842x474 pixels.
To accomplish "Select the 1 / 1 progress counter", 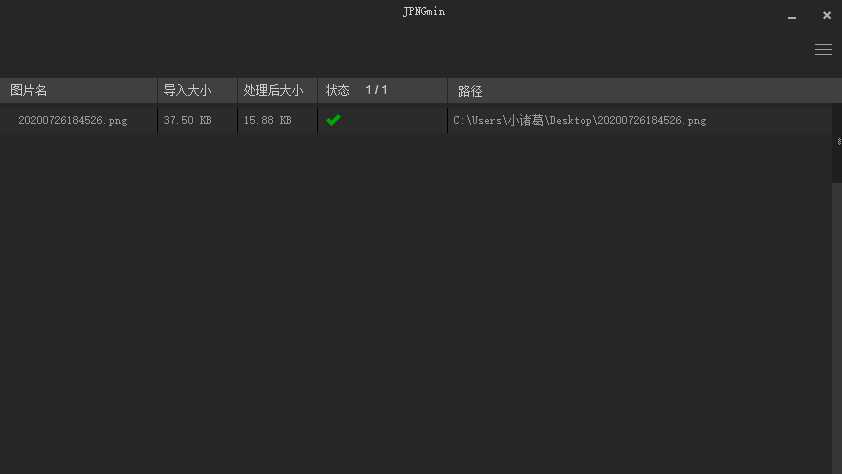I will 376,90.
